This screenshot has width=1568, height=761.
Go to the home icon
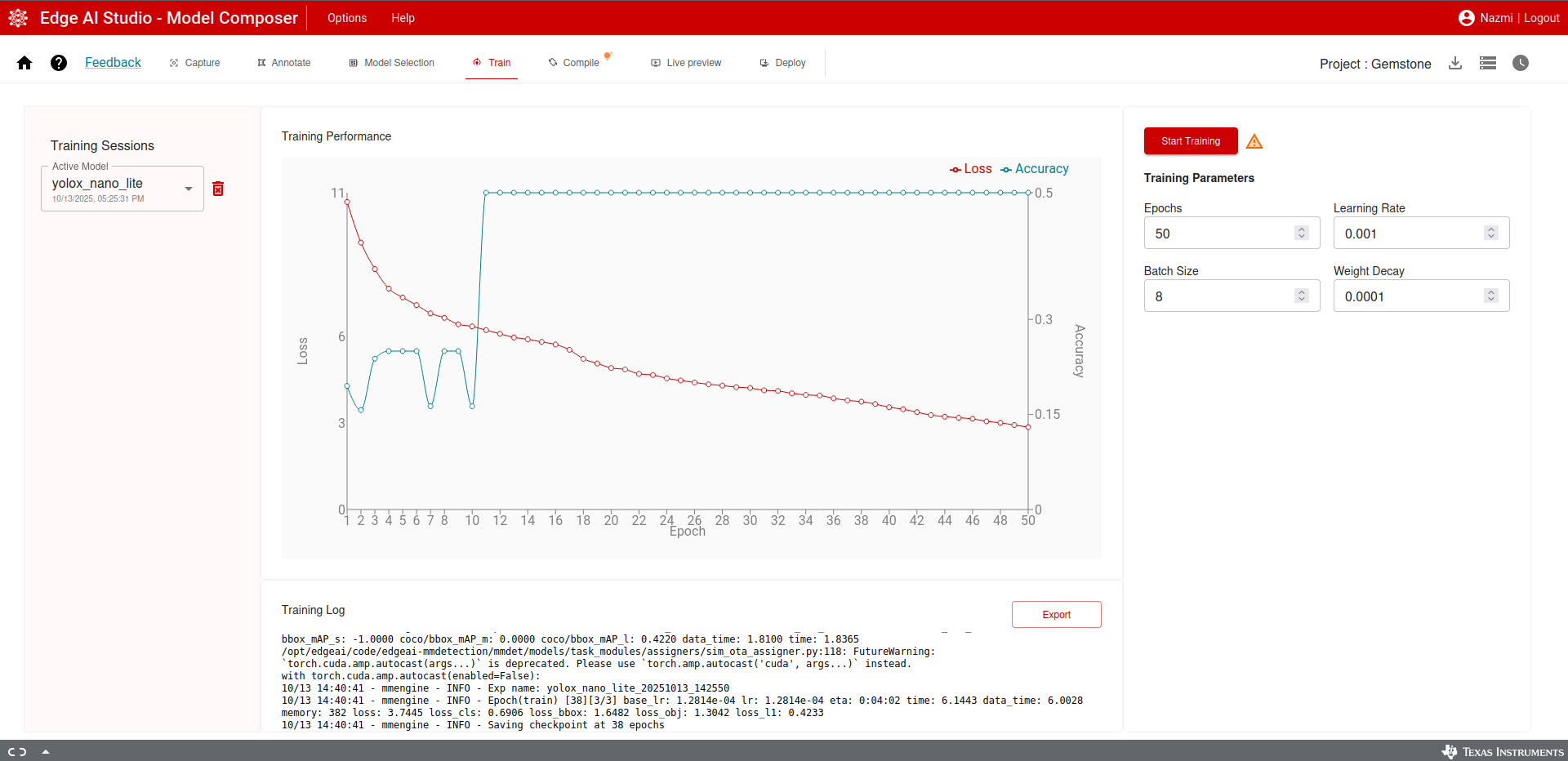click(24, 63)
